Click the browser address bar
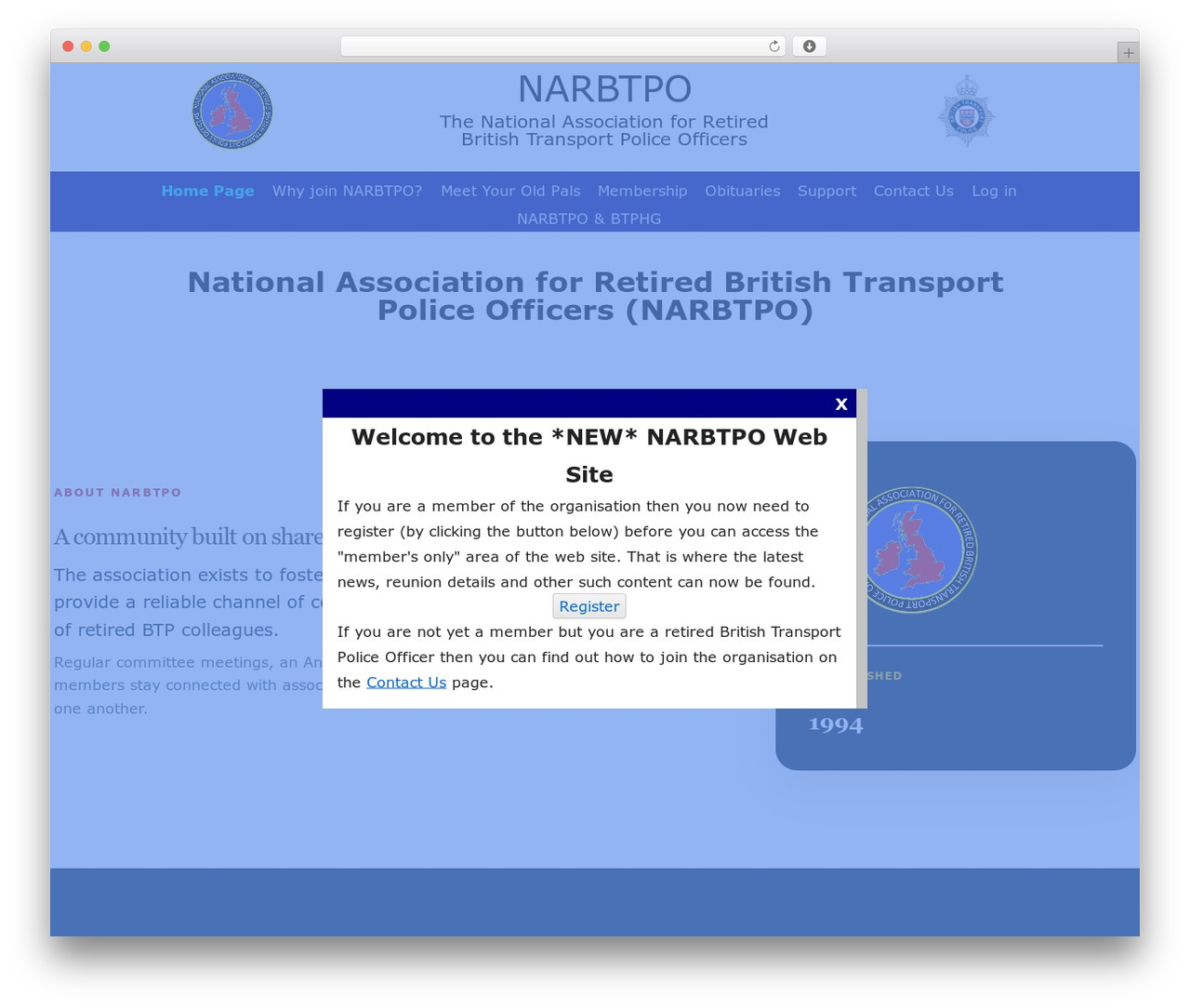 tap(562, 46)
